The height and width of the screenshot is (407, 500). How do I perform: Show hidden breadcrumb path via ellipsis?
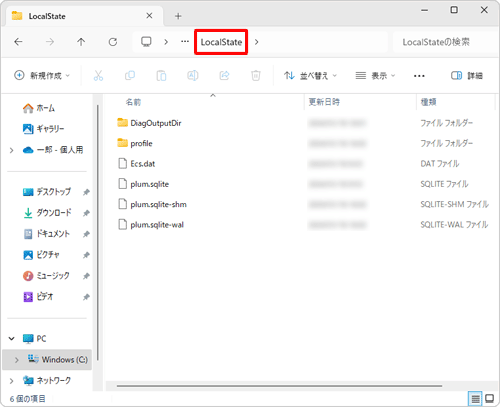click(185, 42)
